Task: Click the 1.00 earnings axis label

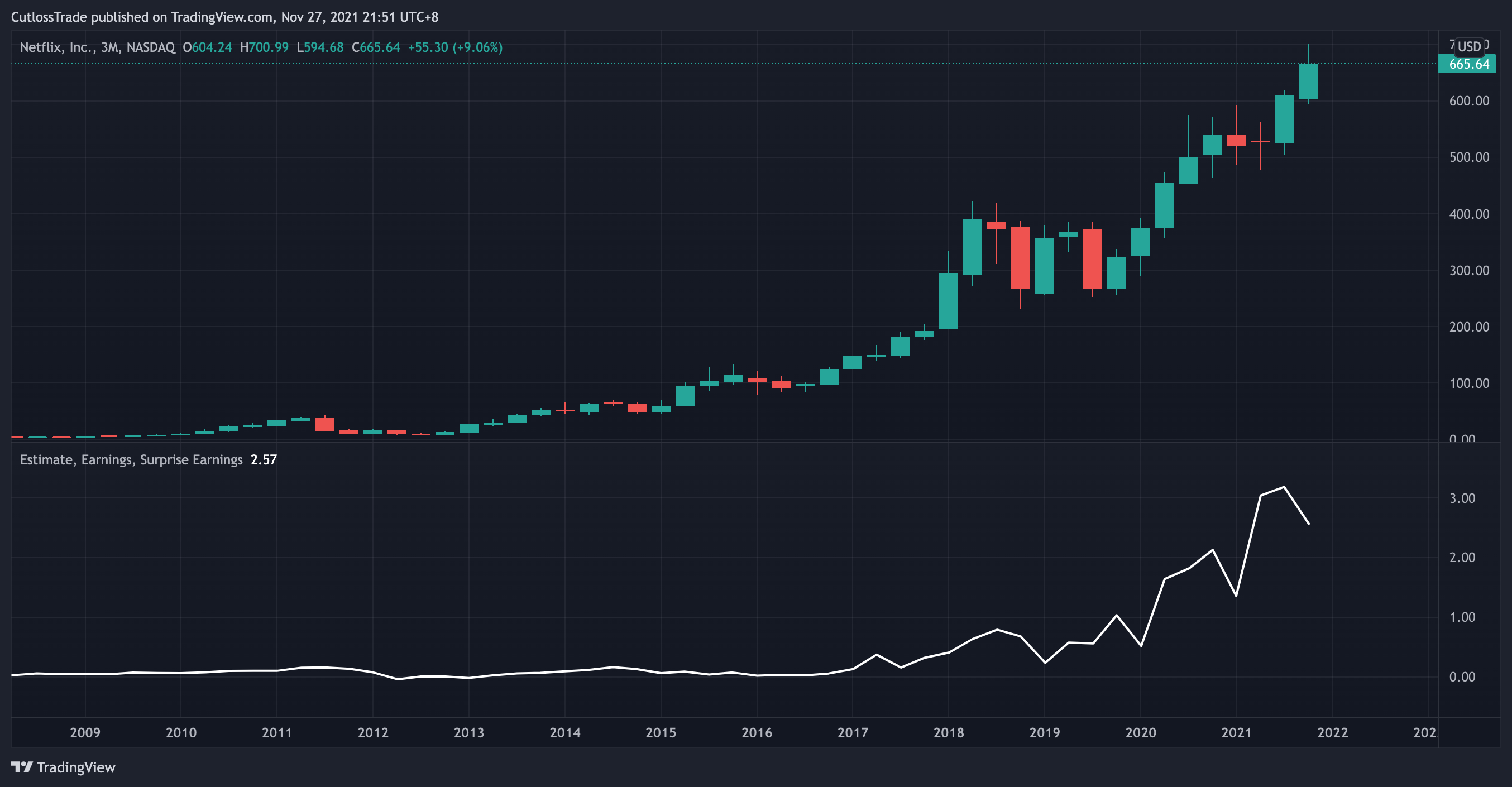Action: [1462, 617]
